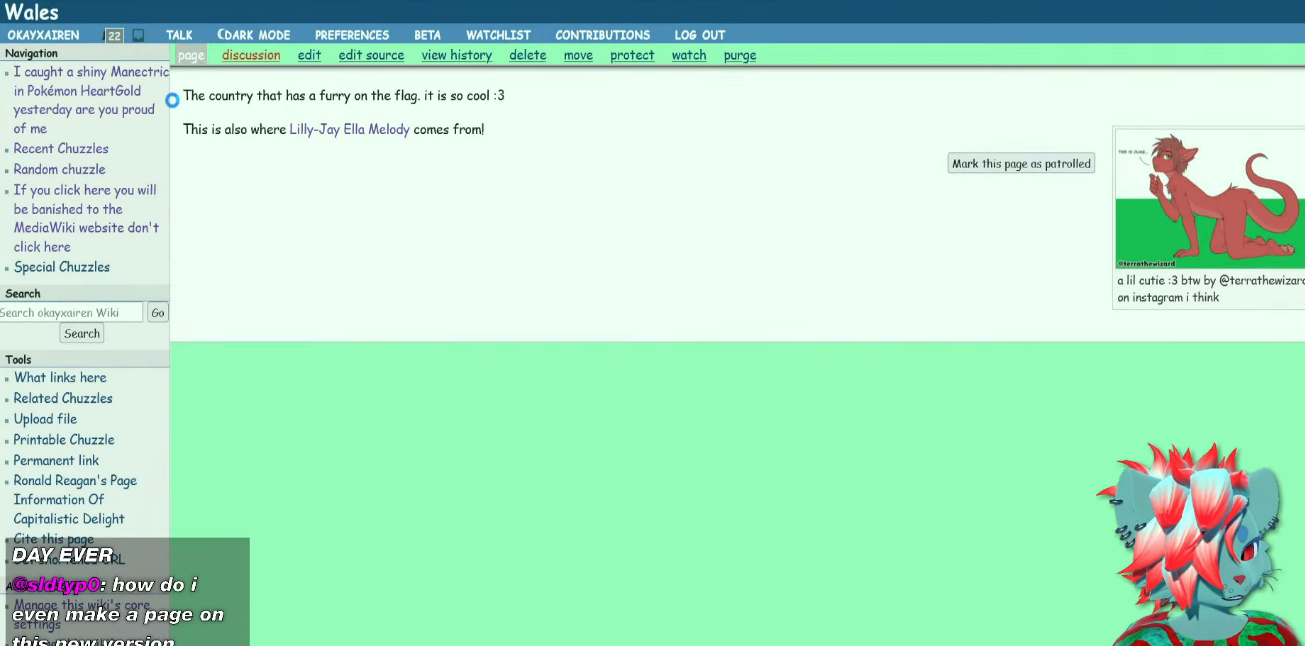Viewport: 1305px width, 646px height.
Task: Open Recent Chuzzles in the navigation
Action: pyautogui.click(x=61, y=149)
